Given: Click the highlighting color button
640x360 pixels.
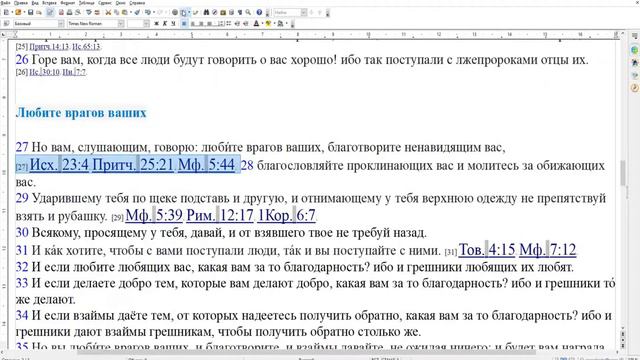Looking at the screenshot, I should click(268, 24).
